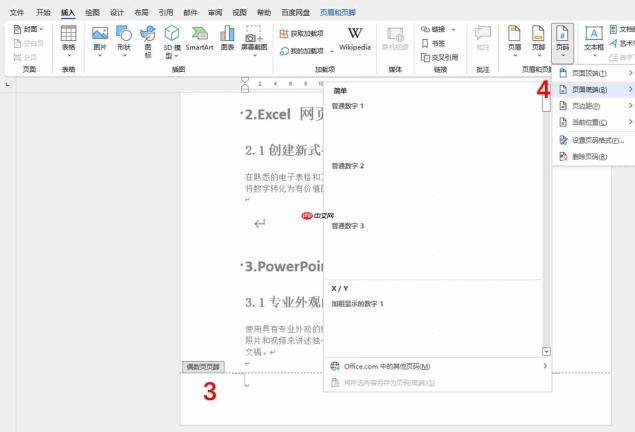This screenshot has width=635, height=432.
Task: Click the ruler indent marker
Action: tap(245, 85)
